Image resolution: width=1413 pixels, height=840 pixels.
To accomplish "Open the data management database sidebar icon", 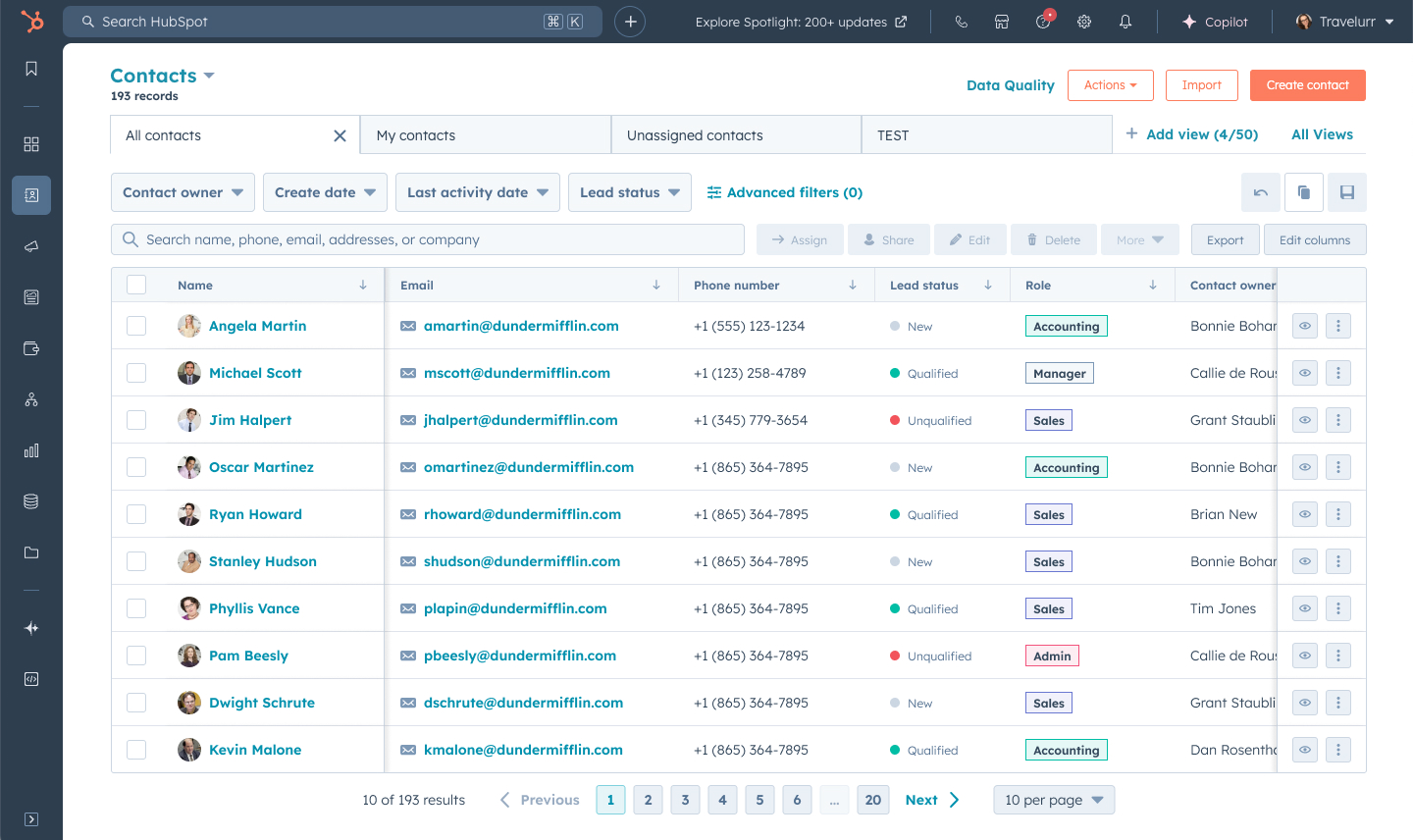I will pyautogui.click(x=31, y=501).
